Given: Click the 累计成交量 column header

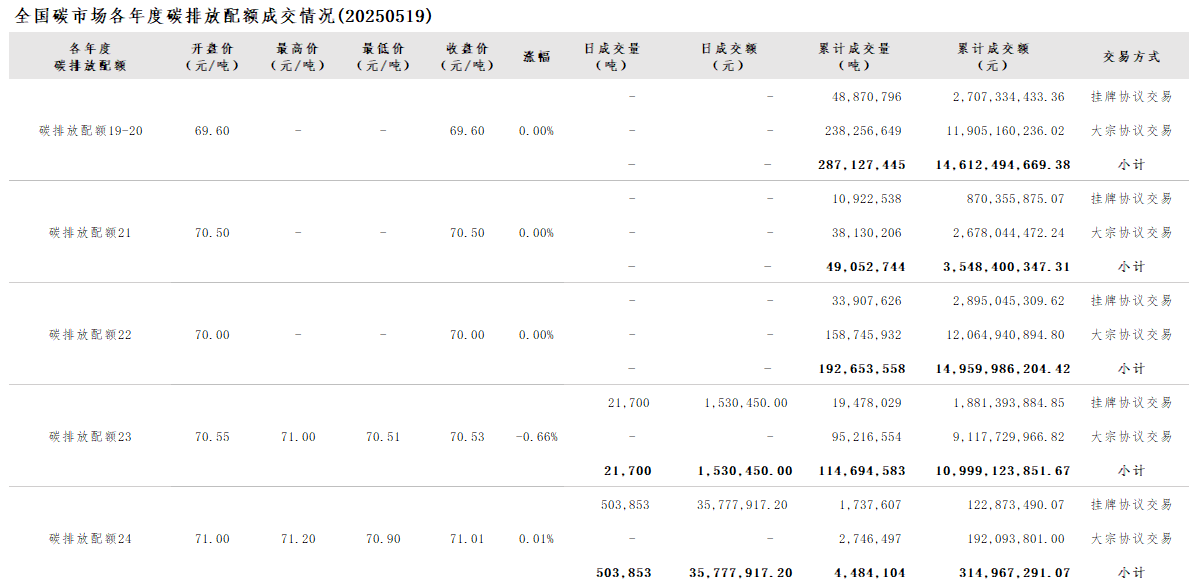Looking at the screenshot, I should point(853,57).
